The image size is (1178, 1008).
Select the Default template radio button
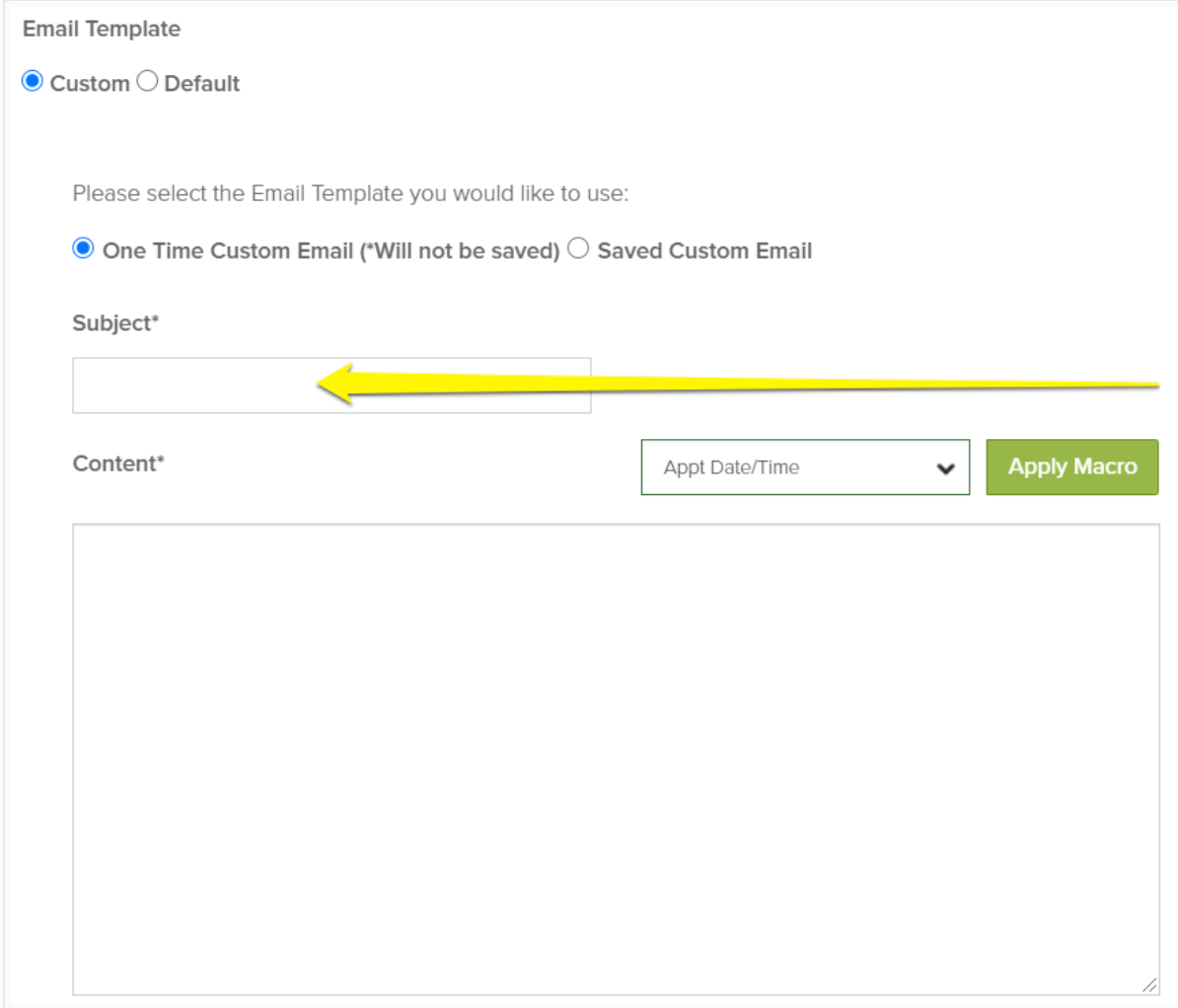147,82
